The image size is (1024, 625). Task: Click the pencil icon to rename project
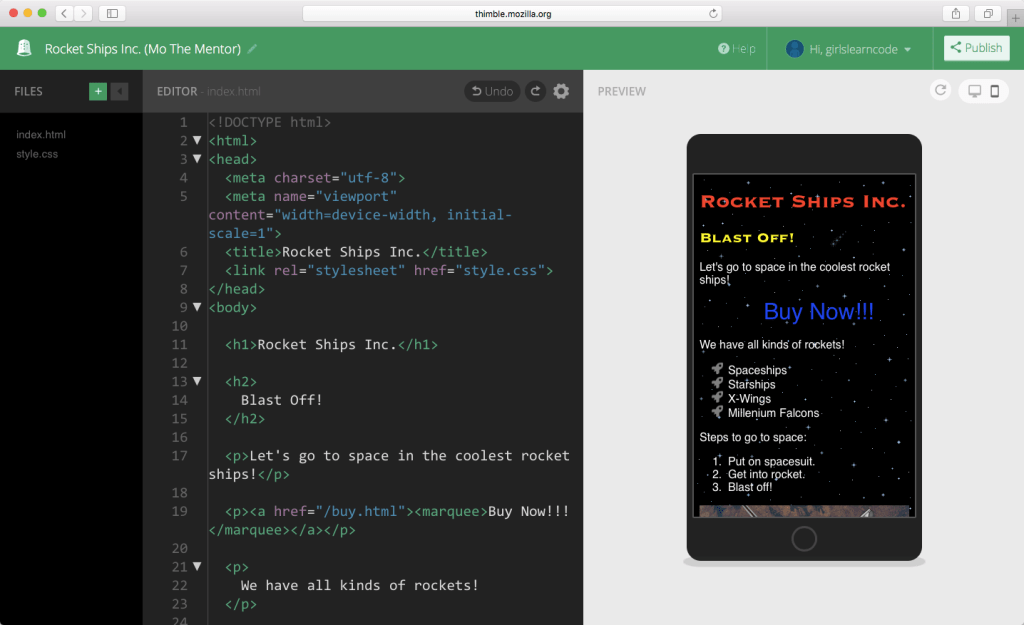(253, 49)
